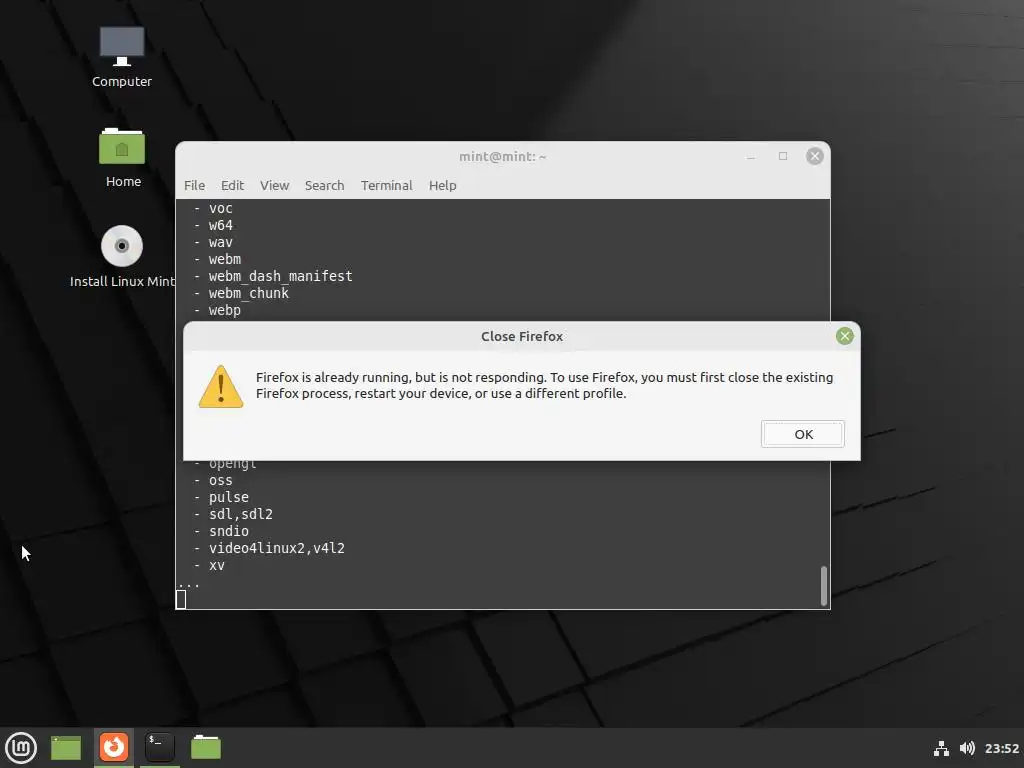Click the terminal vertical scrollbar thumb

click(x=824, y=586)
